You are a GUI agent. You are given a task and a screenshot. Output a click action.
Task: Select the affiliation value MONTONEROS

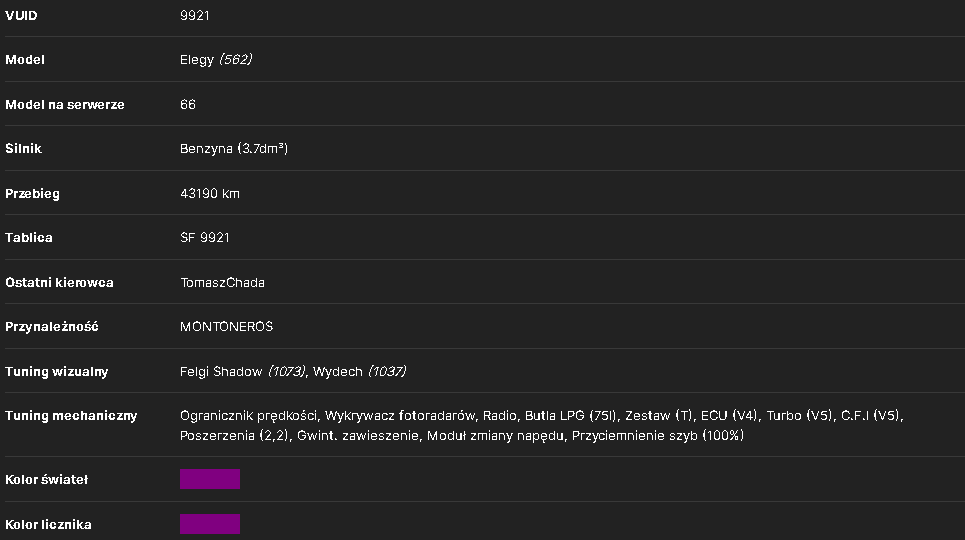226,326
